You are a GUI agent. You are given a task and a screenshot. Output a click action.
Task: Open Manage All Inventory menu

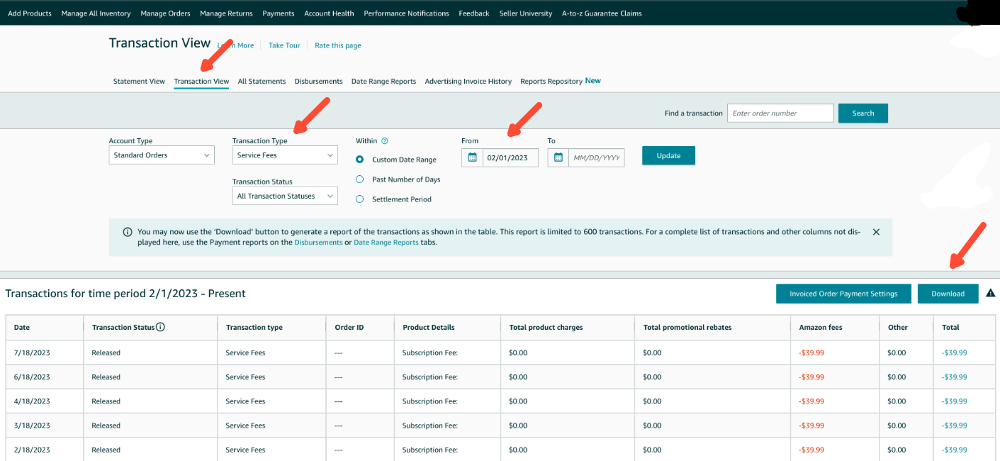pyautogui.click(x=96, y=13)
